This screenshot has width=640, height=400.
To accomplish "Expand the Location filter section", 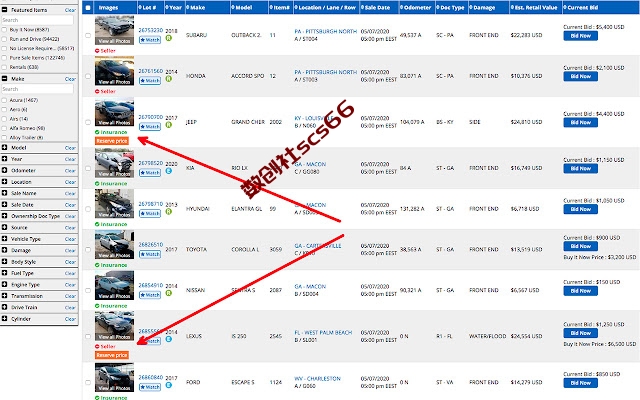I will 4,182.
